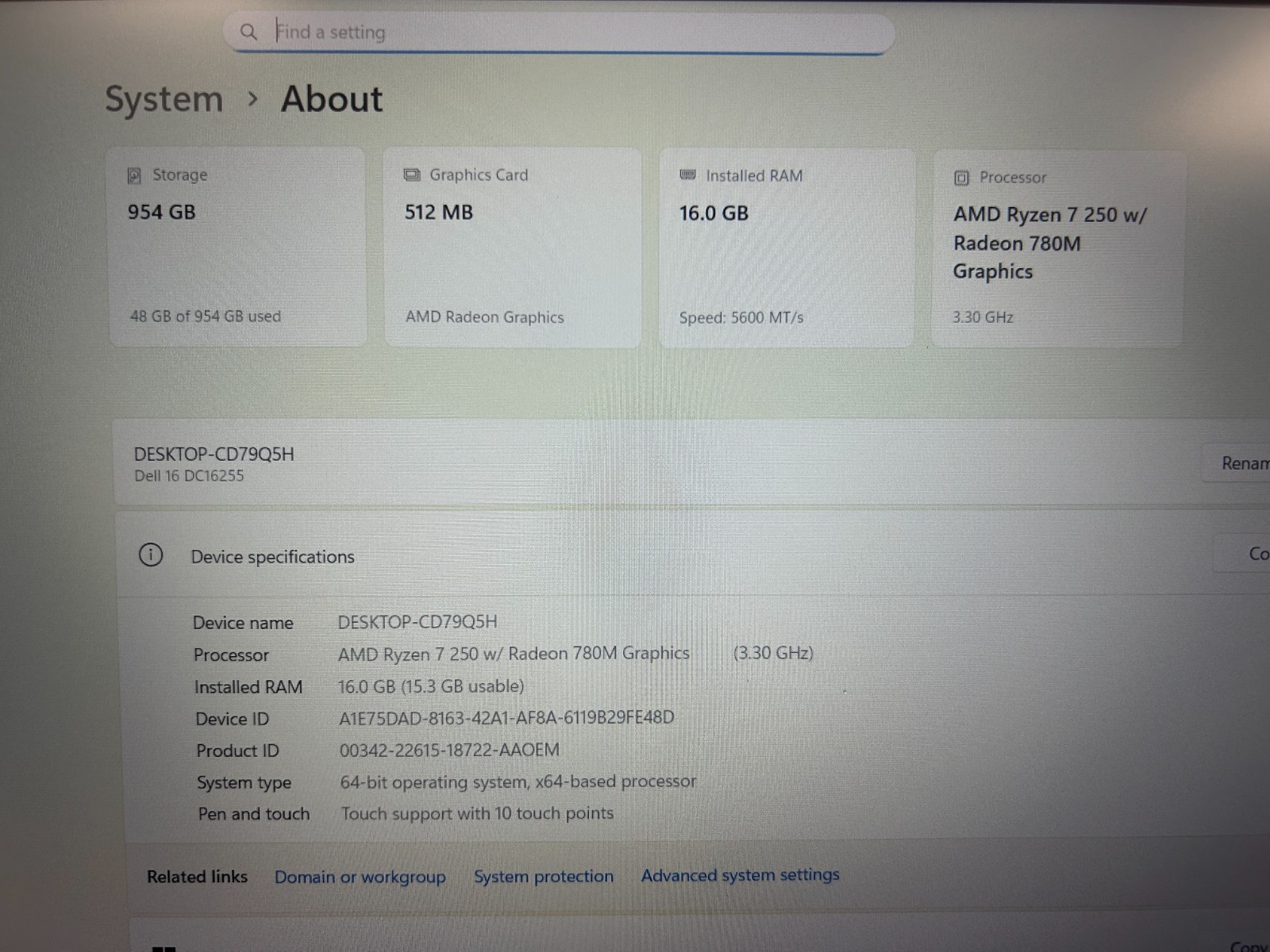This screenshot has width=1270, height=952.
Task: Open the Processor AMD Ryzen 7 card
Action: point(1058,248)
